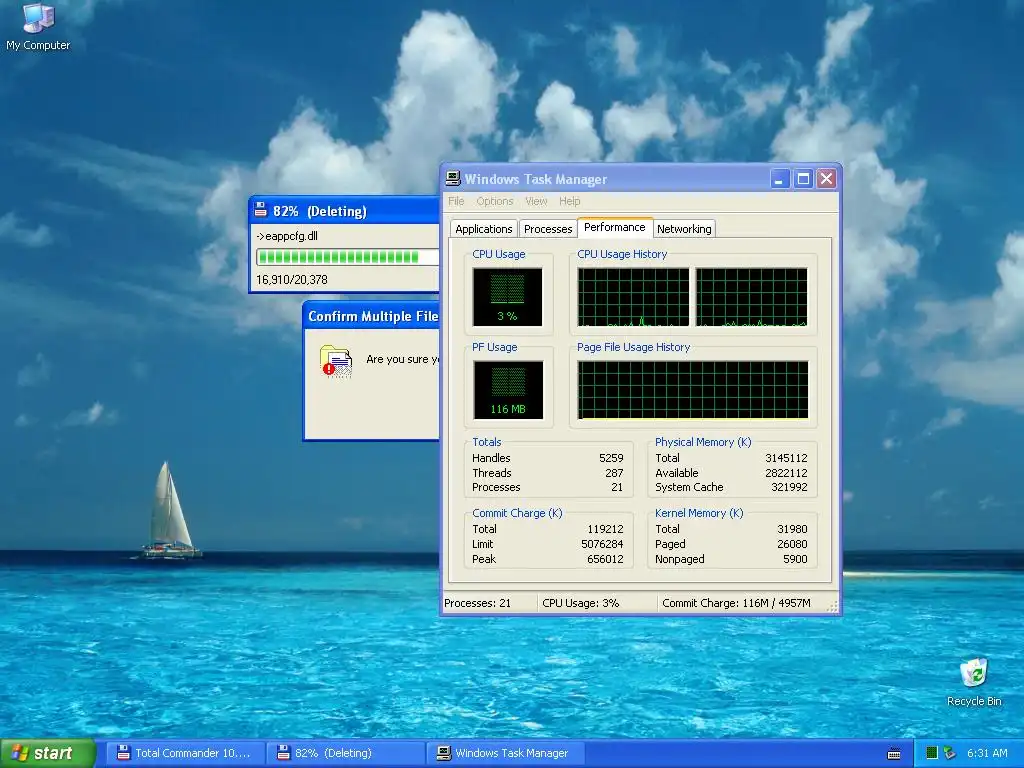The image size is (1024, 768).
Task: Open the Options menu in Task Manager
Action: click(494, 201)
